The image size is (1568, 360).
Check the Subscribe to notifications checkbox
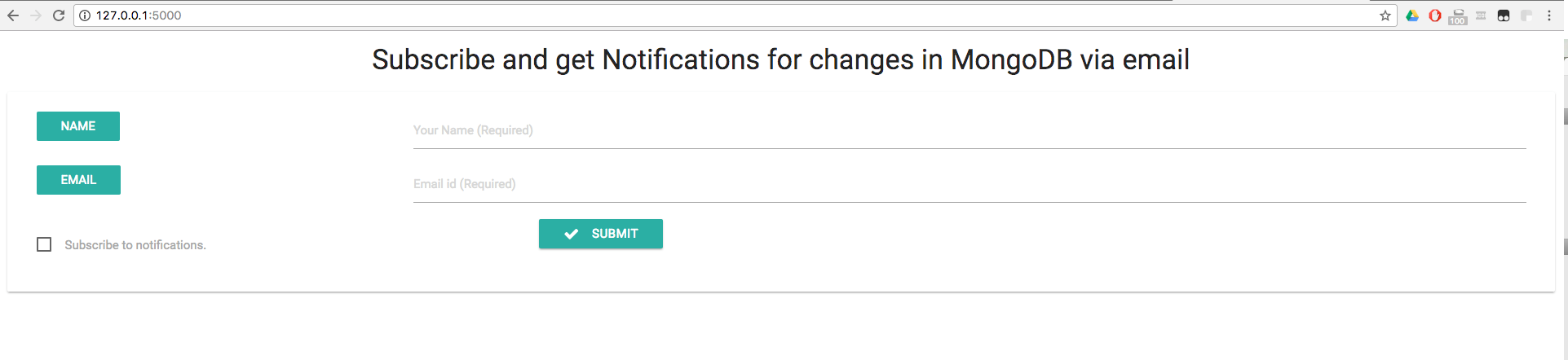pos(44,244)
